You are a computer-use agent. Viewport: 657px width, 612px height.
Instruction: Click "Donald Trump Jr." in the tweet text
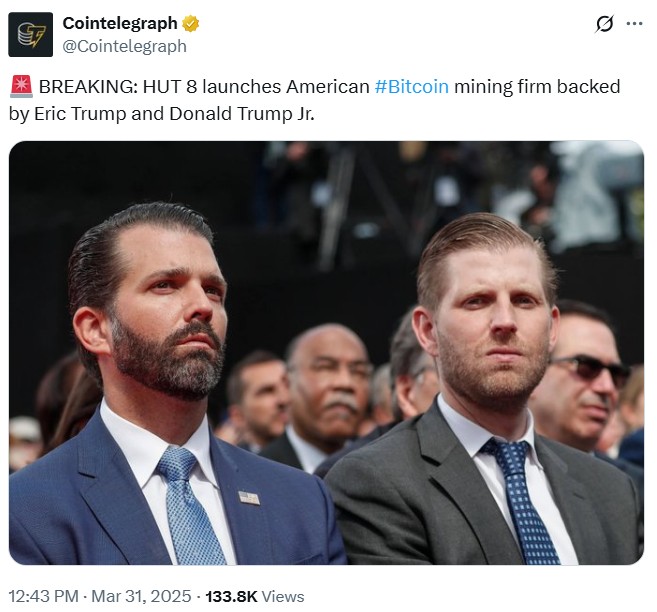click(x=254, y=113)
